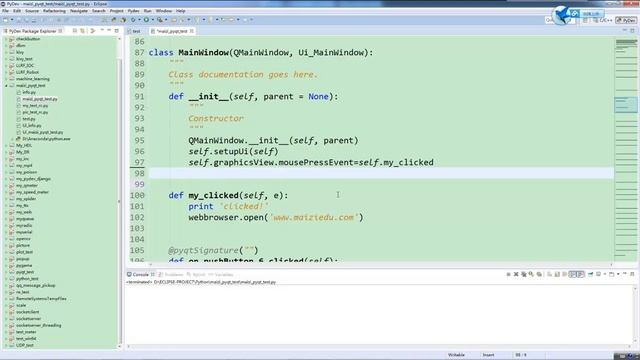Select the opencv project
This screenshot has width=640, height=360.
(x=23, y=239)
